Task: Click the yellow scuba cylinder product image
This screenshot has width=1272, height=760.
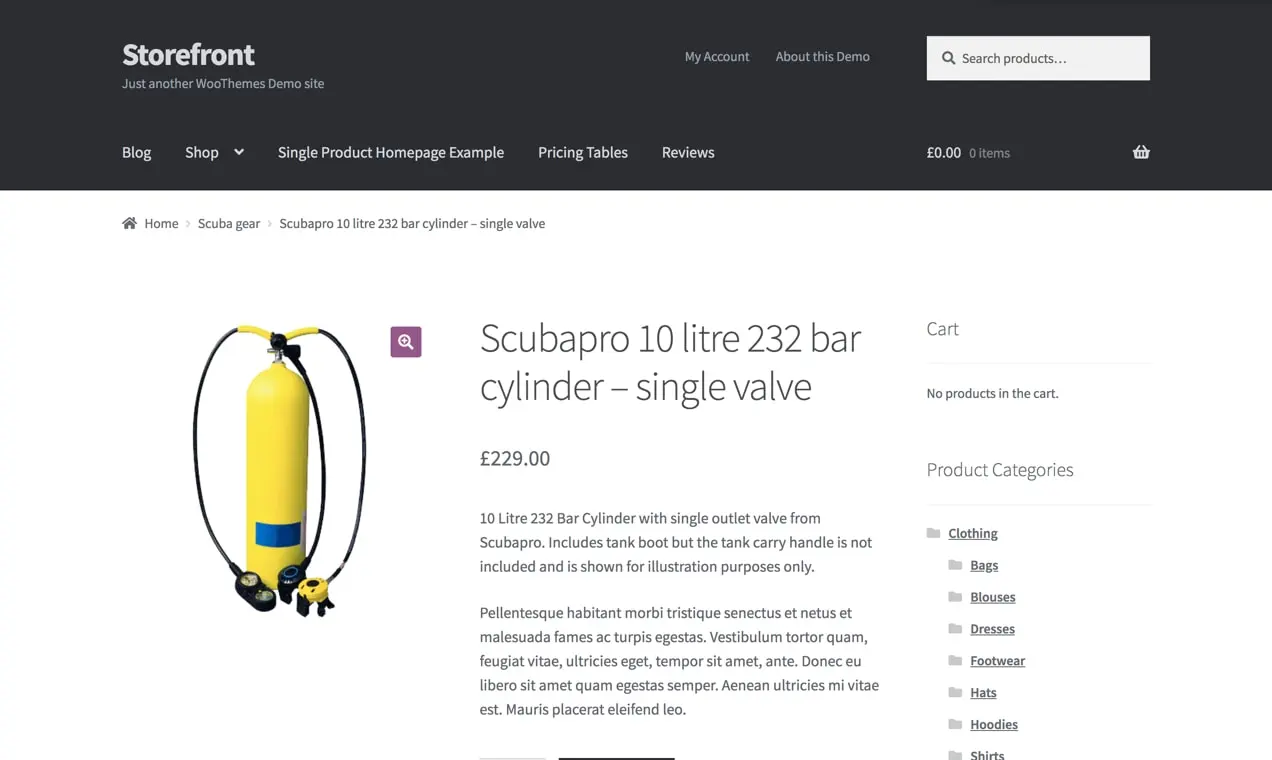Action: [280, 470]
